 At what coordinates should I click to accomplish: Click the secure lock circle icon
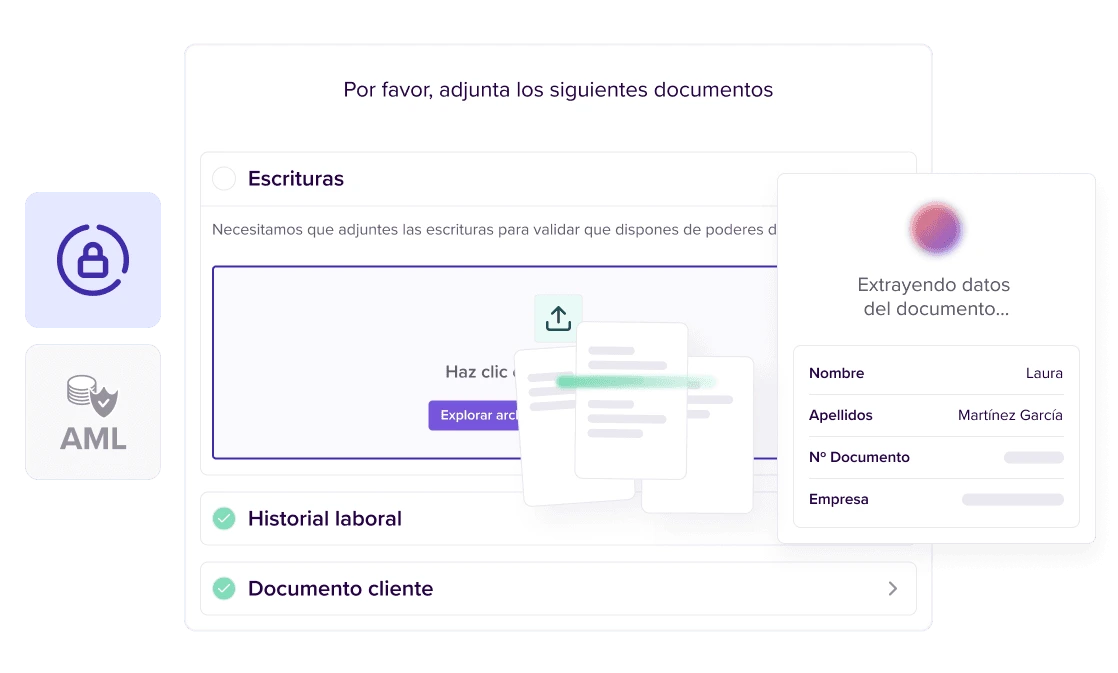click(x=93, y=260)
